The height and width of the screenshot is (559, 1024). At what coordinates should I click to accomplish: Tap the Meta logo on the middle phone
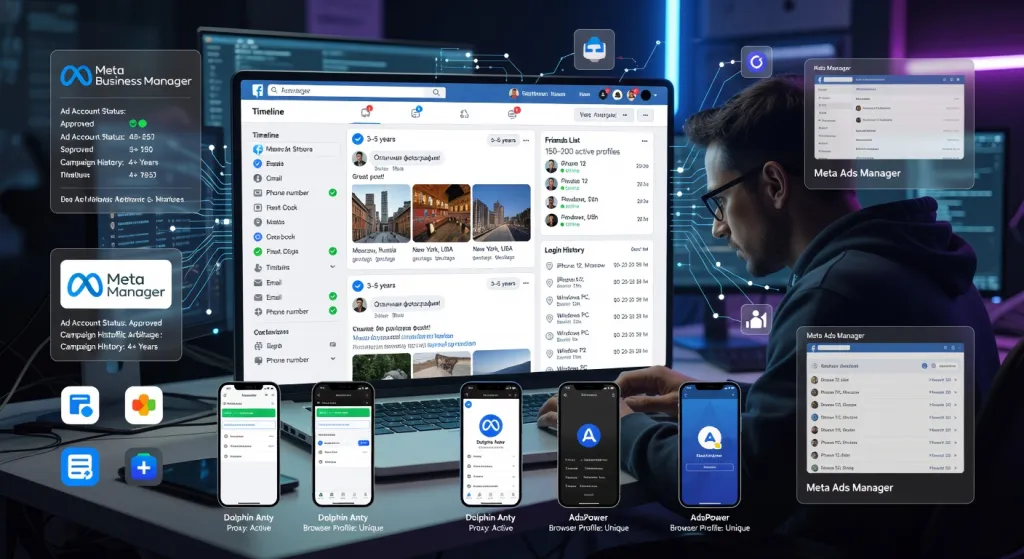(490, 425)
